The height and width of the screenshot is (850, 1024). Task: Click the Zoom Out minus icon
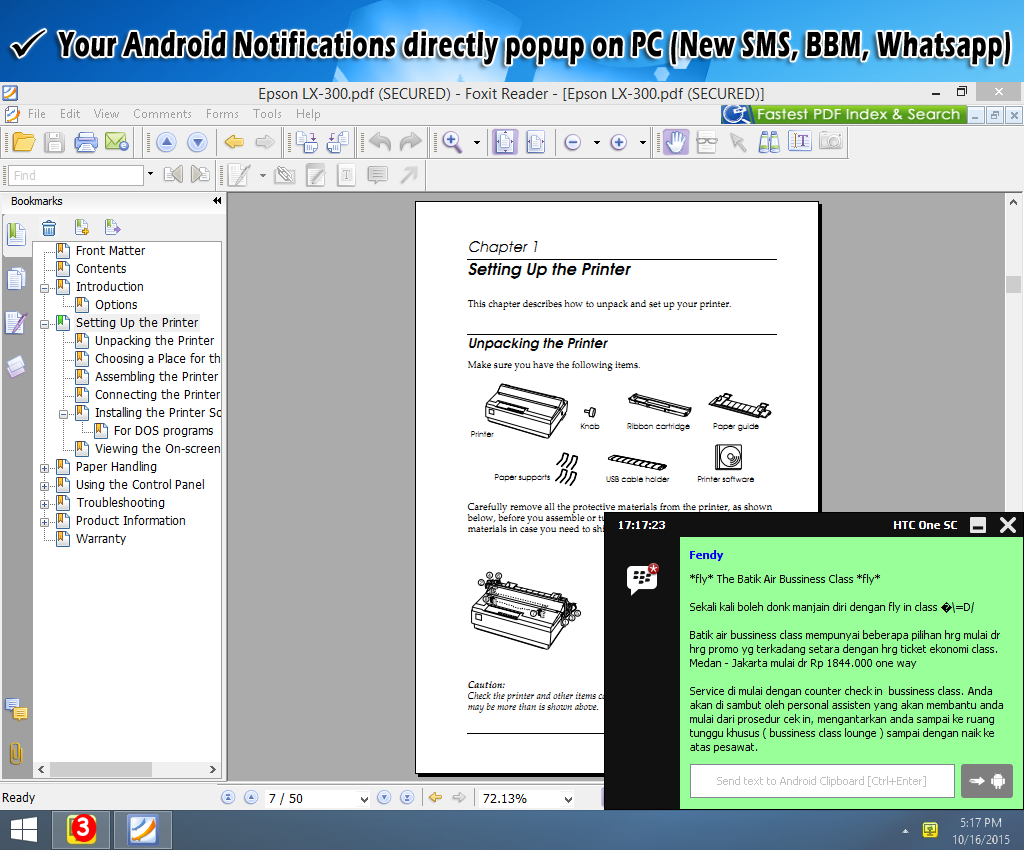(573, 143)
